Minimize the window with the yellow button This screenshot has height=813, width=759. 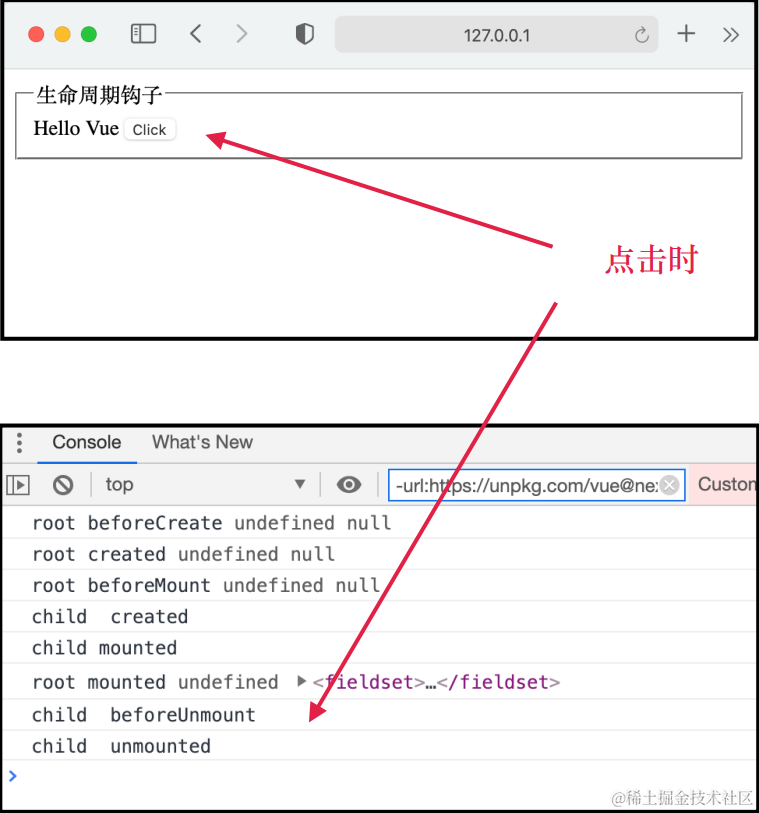point(62,34)
